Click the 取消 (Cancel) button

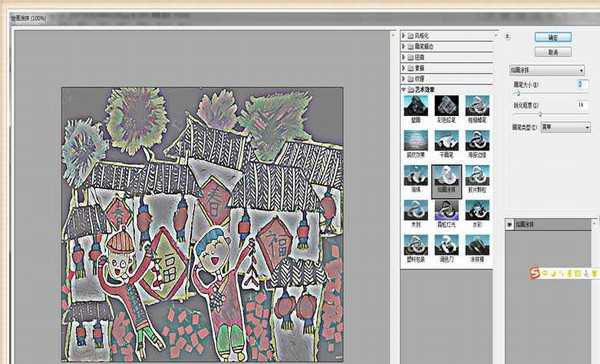[x=553, y=52]
